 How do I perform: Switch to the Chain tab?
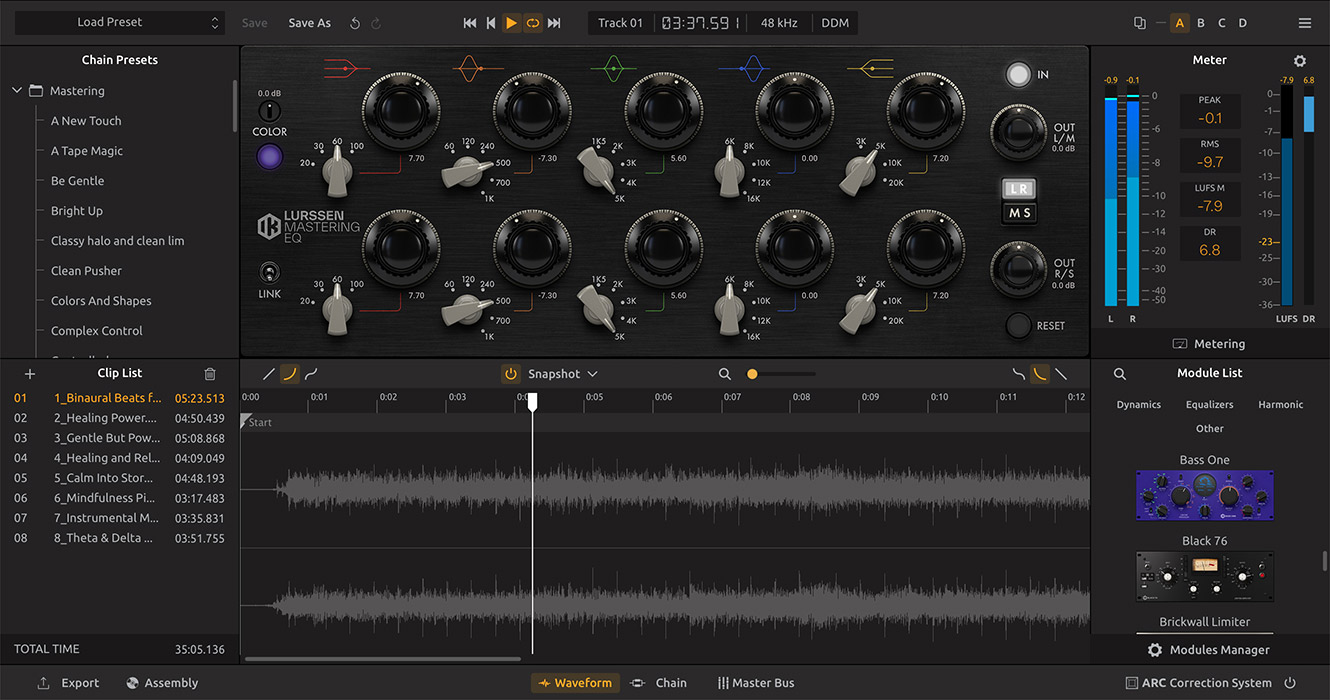coord(658,682)
